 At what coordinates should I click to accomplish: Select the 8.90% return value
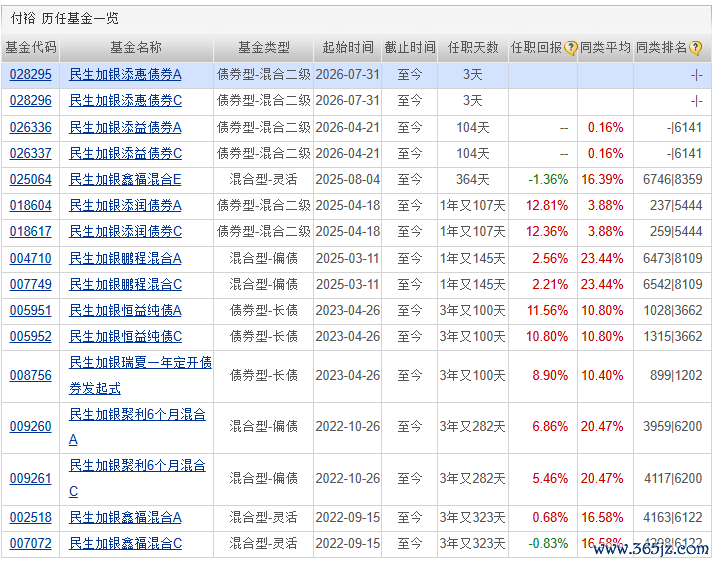click(550, 375)
